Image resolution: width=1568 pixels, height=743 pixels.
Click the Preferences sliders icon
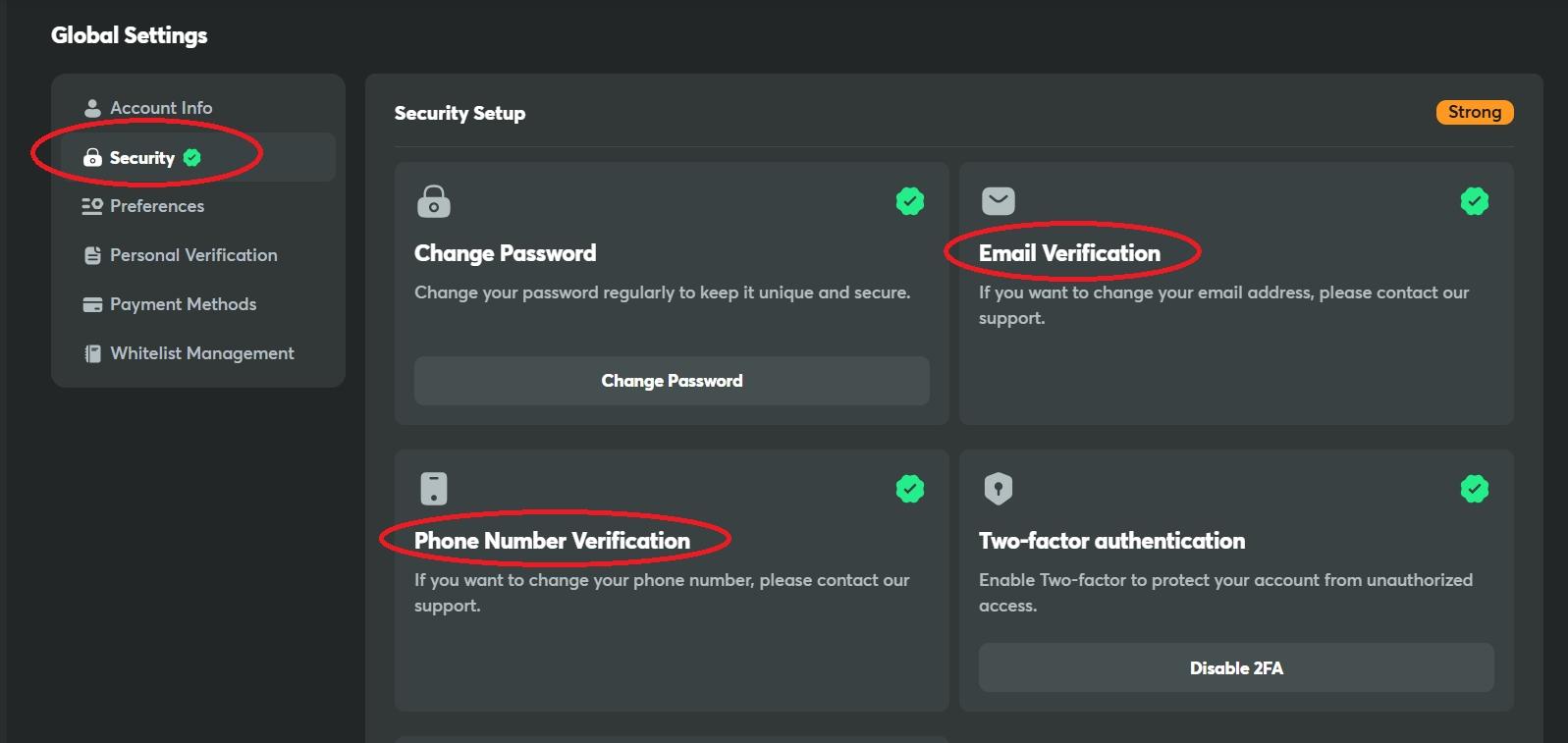pyautogui.click(x=92, y=206)
